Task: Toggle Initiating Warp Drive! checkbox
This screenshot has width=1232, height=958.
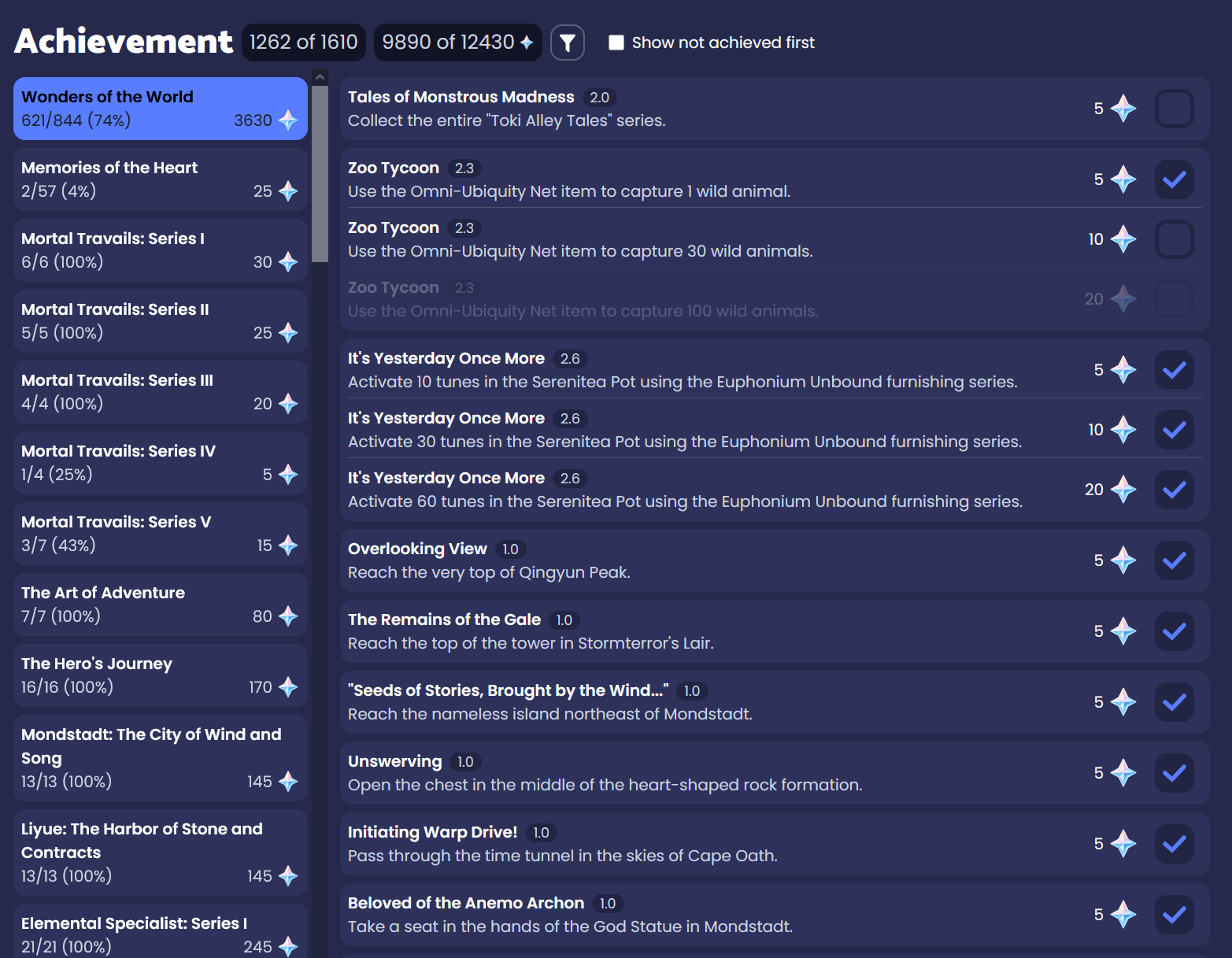Action: coord(1174,844)
